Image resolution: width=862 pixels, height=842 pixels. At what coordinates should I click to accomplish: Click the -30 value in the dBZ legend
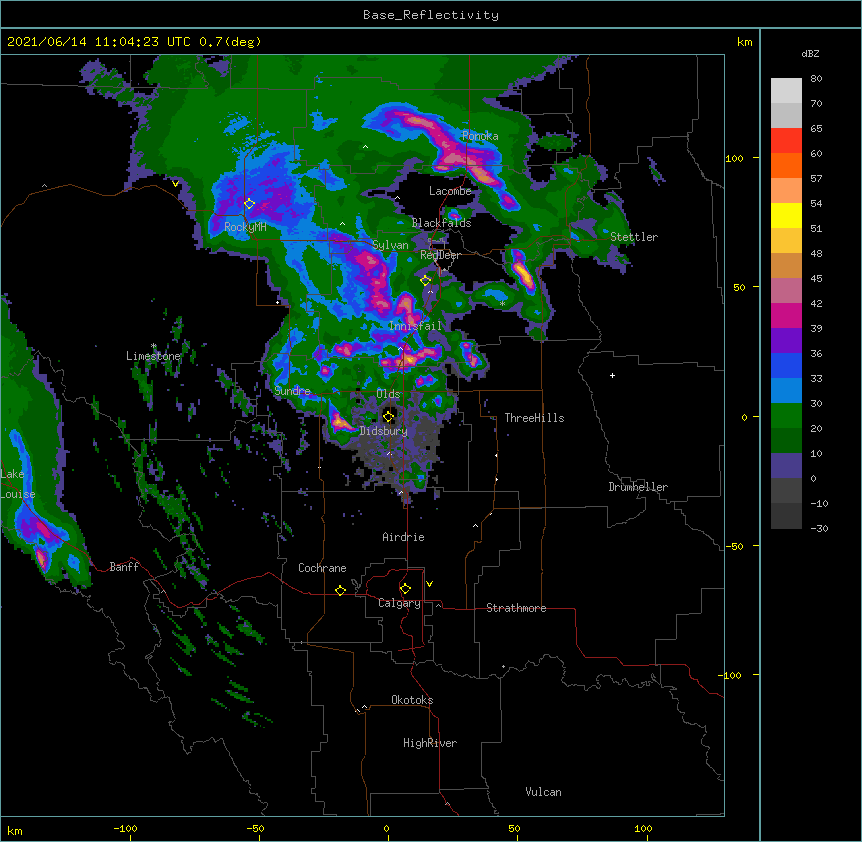coord(819,528)
